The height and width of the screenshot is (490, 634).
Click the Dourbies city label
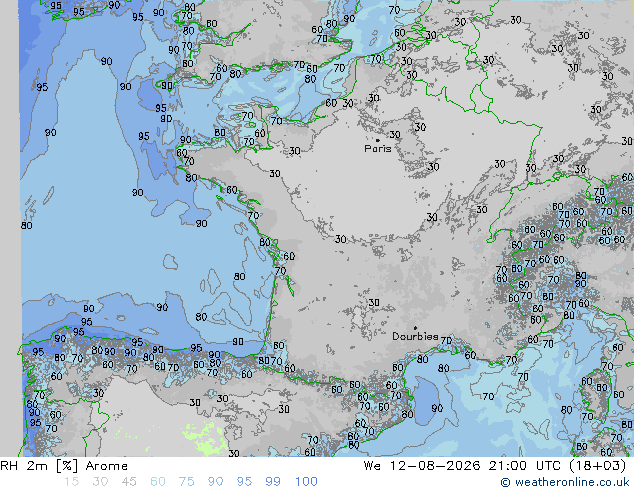(415, 336)
